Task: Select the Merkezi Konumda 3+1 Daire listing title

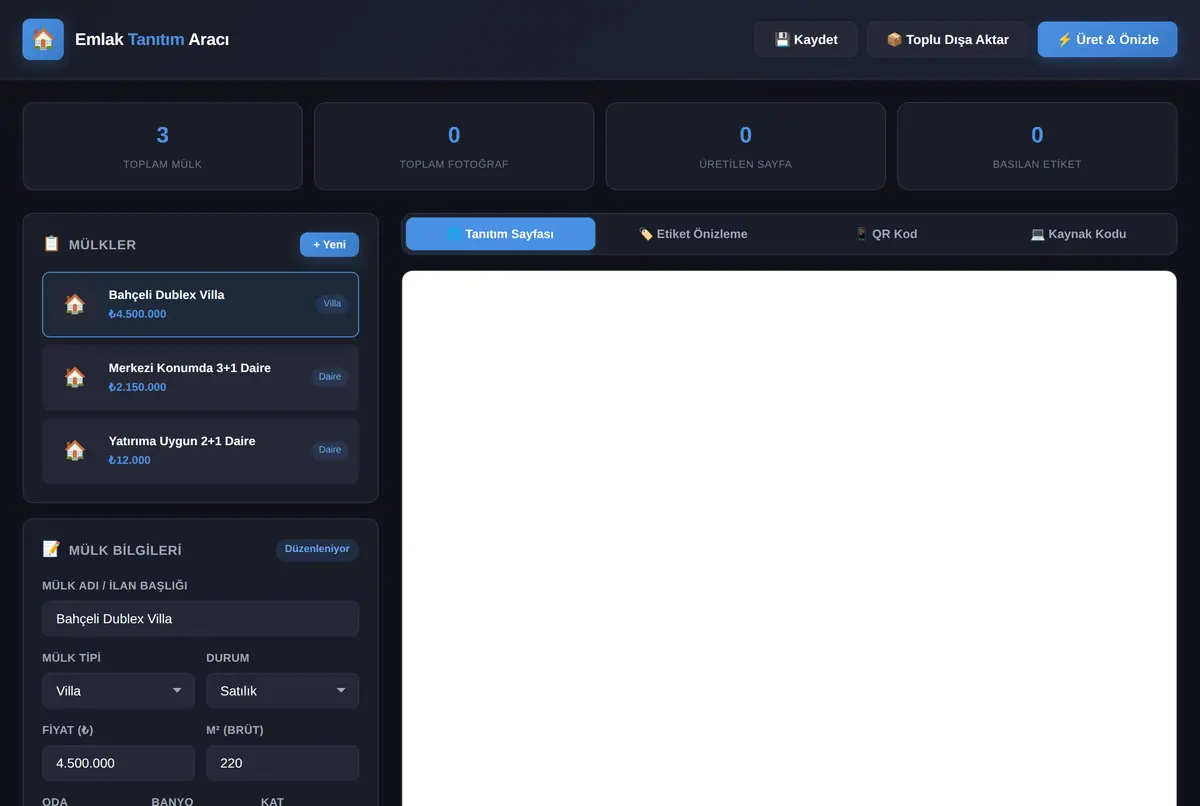Action: coord(190,368)
